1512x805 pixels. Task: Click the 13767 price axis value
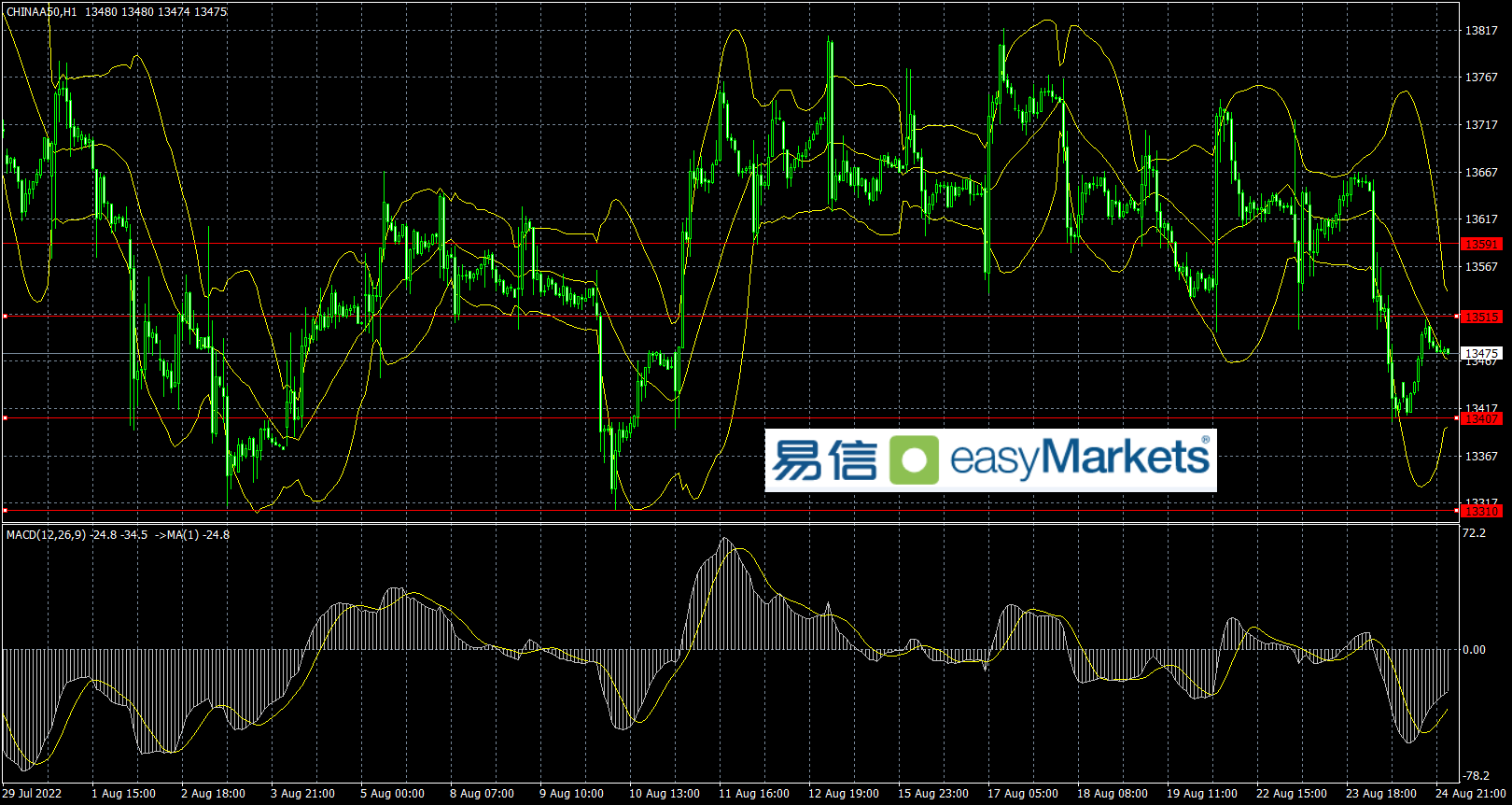[1481, 78]
